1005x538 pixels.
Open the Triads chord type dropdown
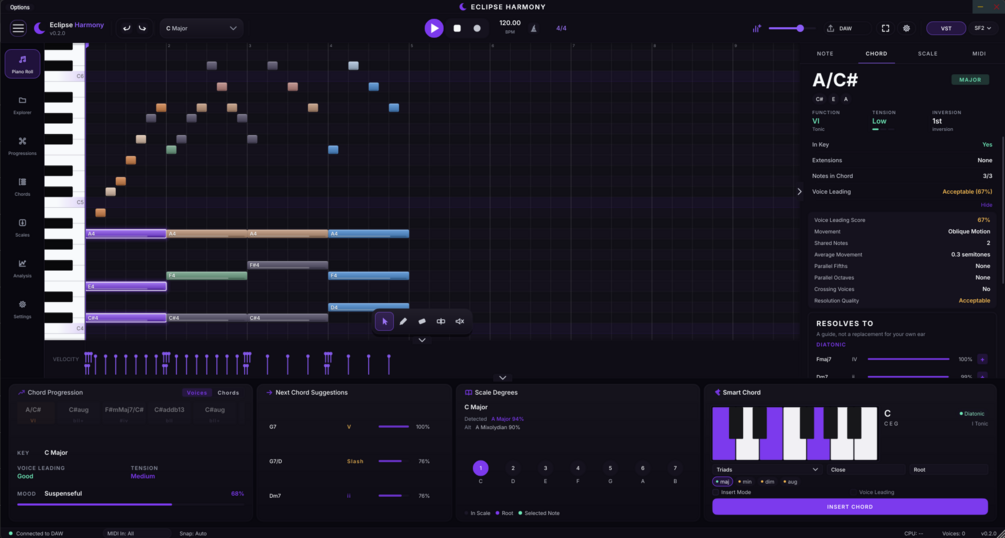767,470
